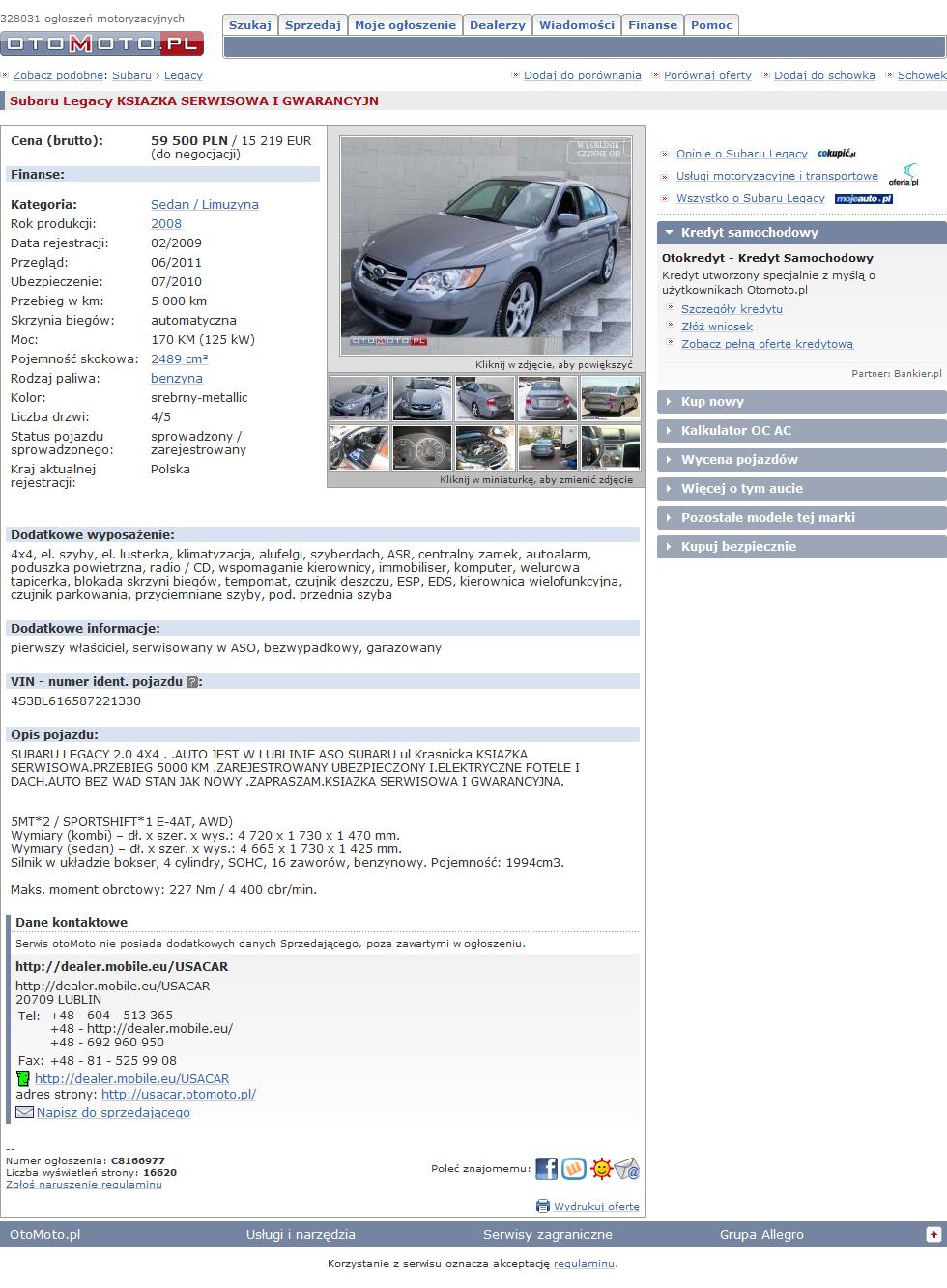
Task: Click Usługi i narzędzia in the footer
Action: (x=301, y=1235)
